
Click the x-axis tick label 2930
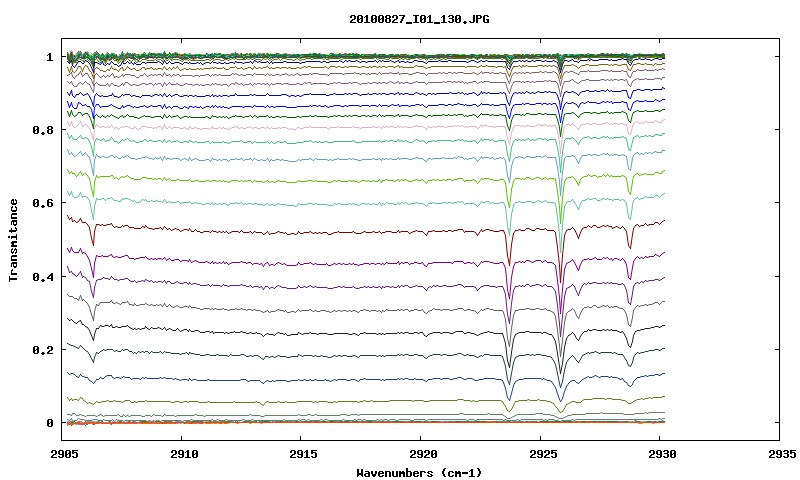point(662,454)
